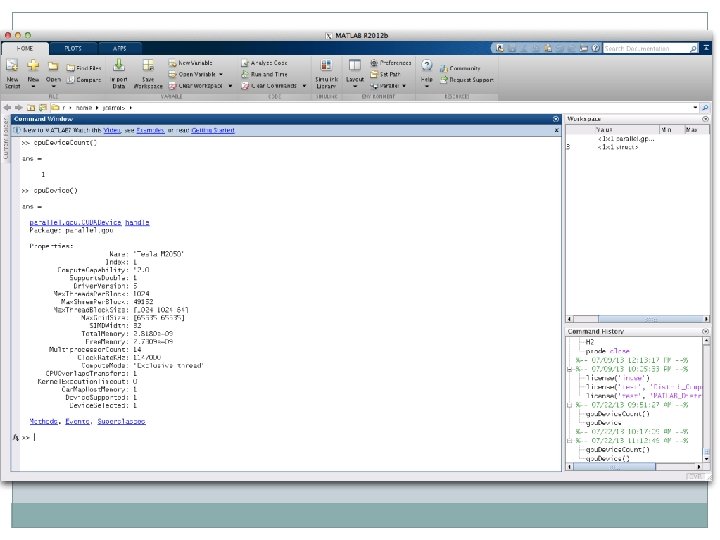Collapse the 07/09/13 10:25 PM history group

569,369
